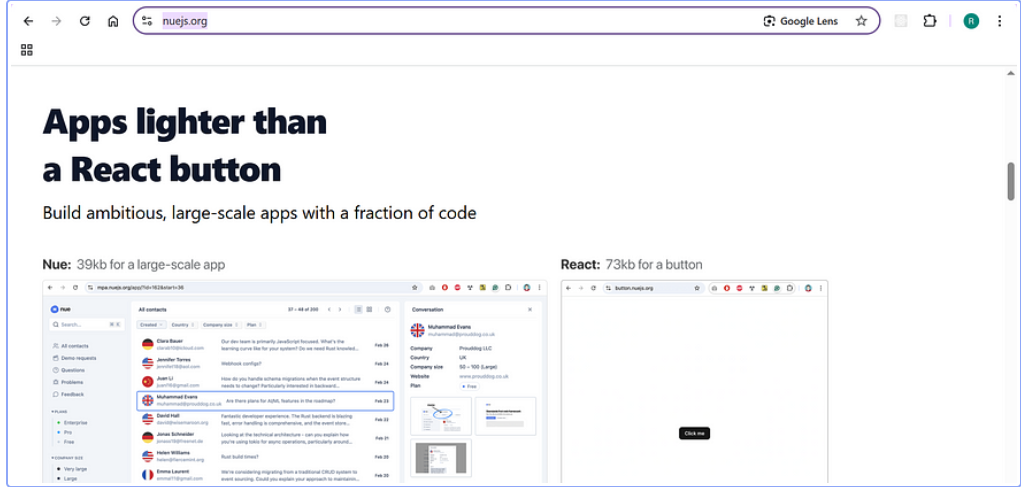Click the 'React: 73kb for a button' caption
1021x487 pixels.
(x=632, y=264)
